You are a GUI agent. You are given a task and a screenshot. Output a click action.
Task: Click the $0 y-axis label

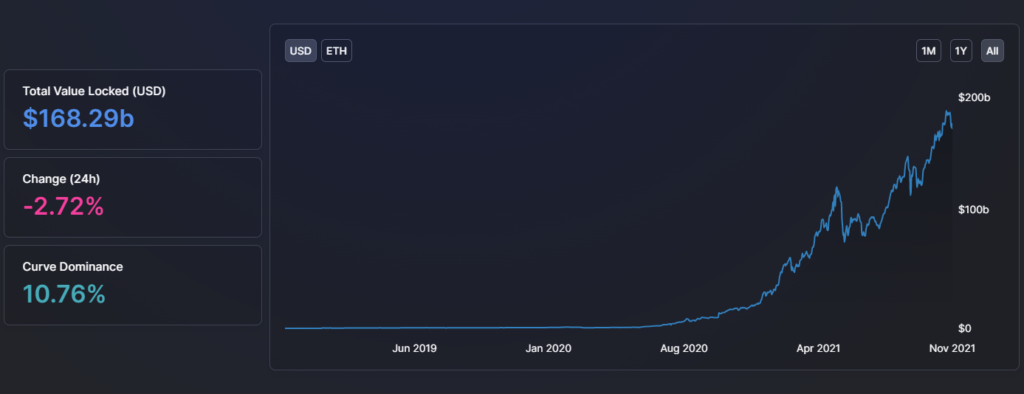click(x=966, y=328)
